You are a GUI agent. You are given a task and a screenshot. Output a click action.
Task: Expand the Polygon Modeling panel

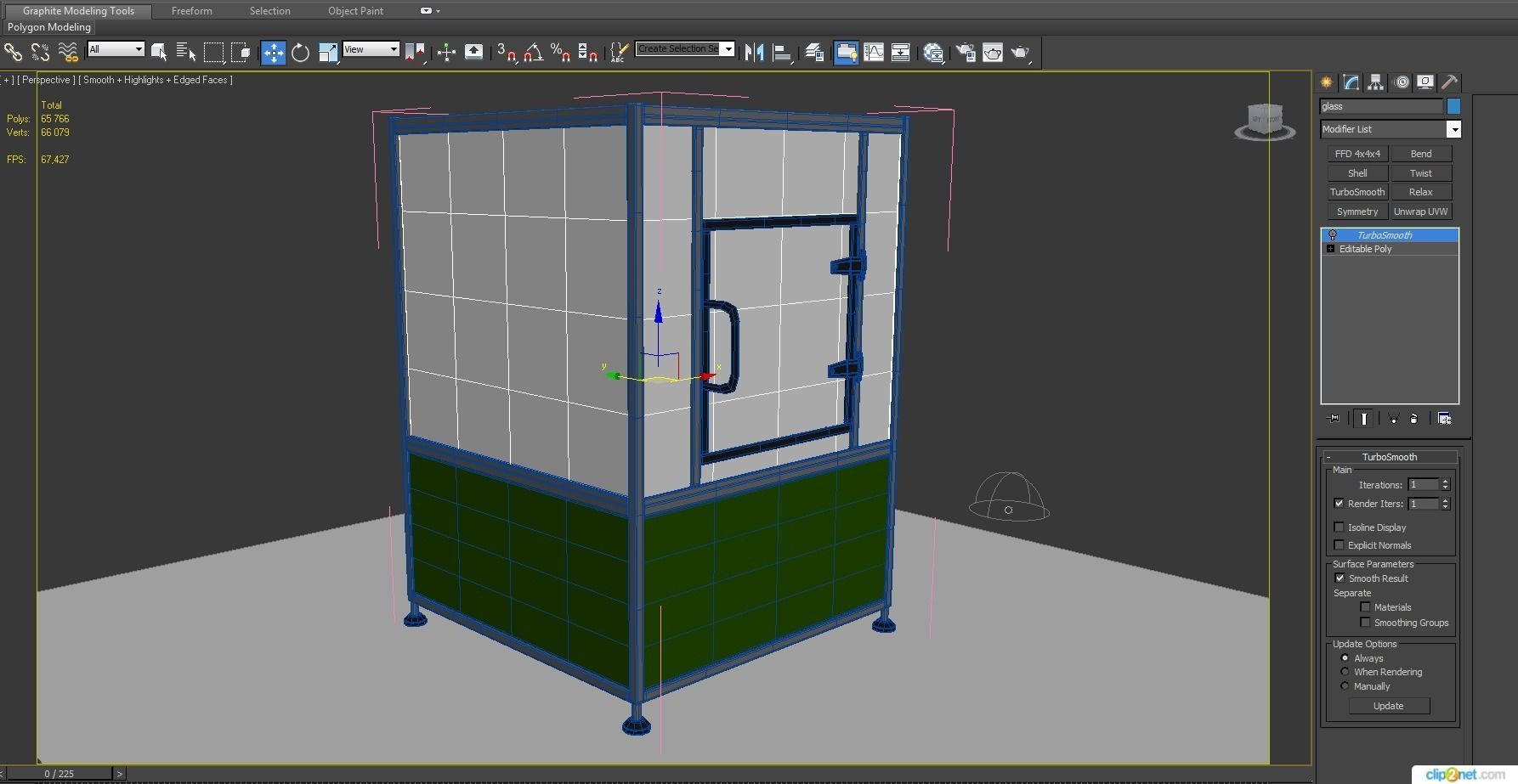pos(49,27)
